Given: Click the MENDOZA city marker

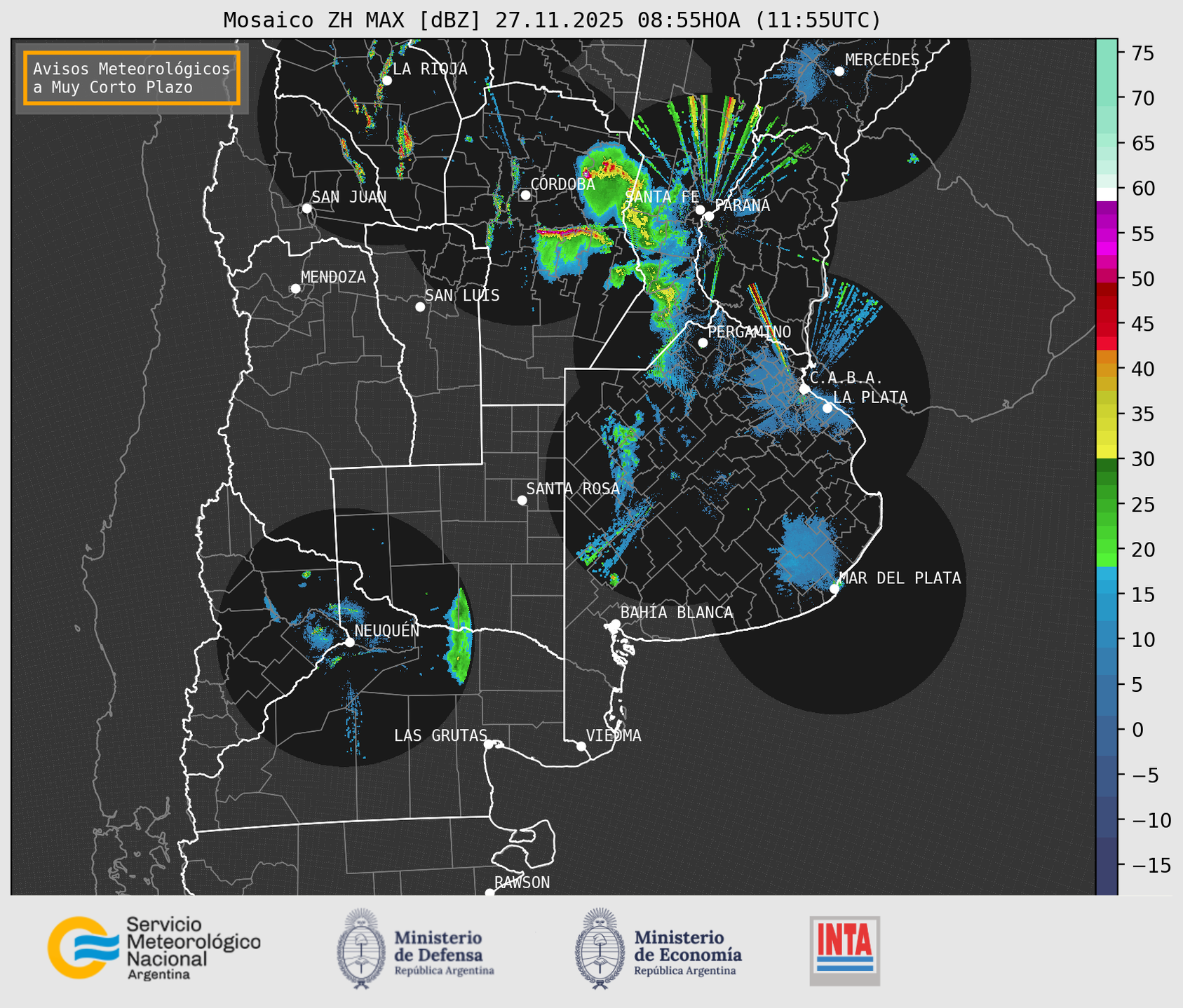Looking at the screenshot, I should pyautogui.click(x=295, y=288).
